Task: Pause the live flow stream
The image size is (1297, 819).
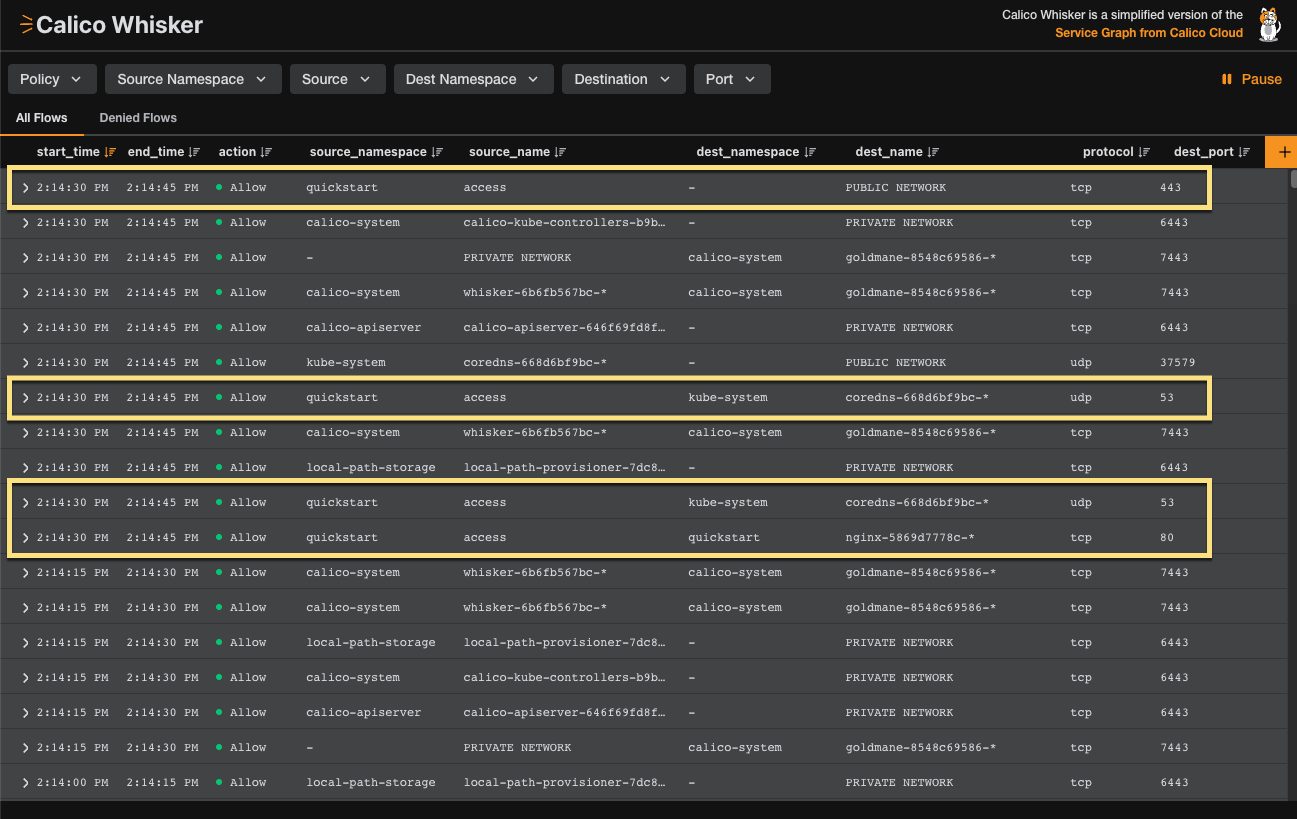Action: 1251,79
